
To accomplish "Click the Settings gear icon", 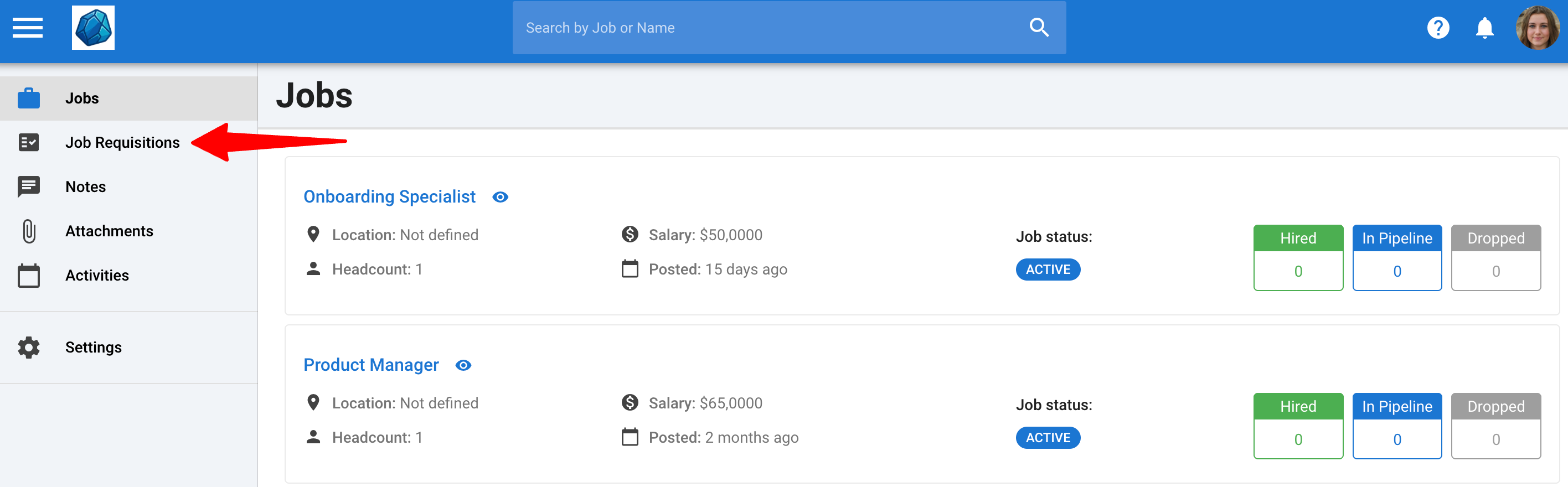I will (29, 348).
